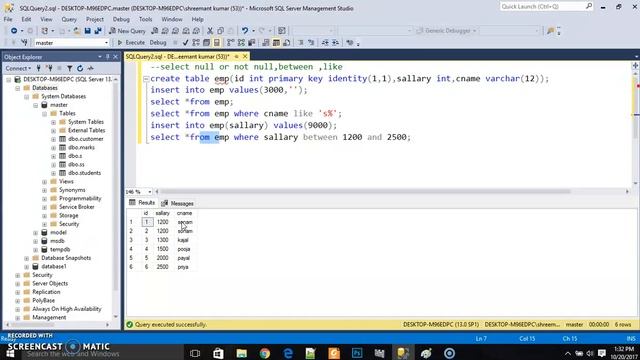This screenshot has height=360, width=640.
Task: Click the Filter funnel icon in Object Explorer
Action: click(70, 68)
